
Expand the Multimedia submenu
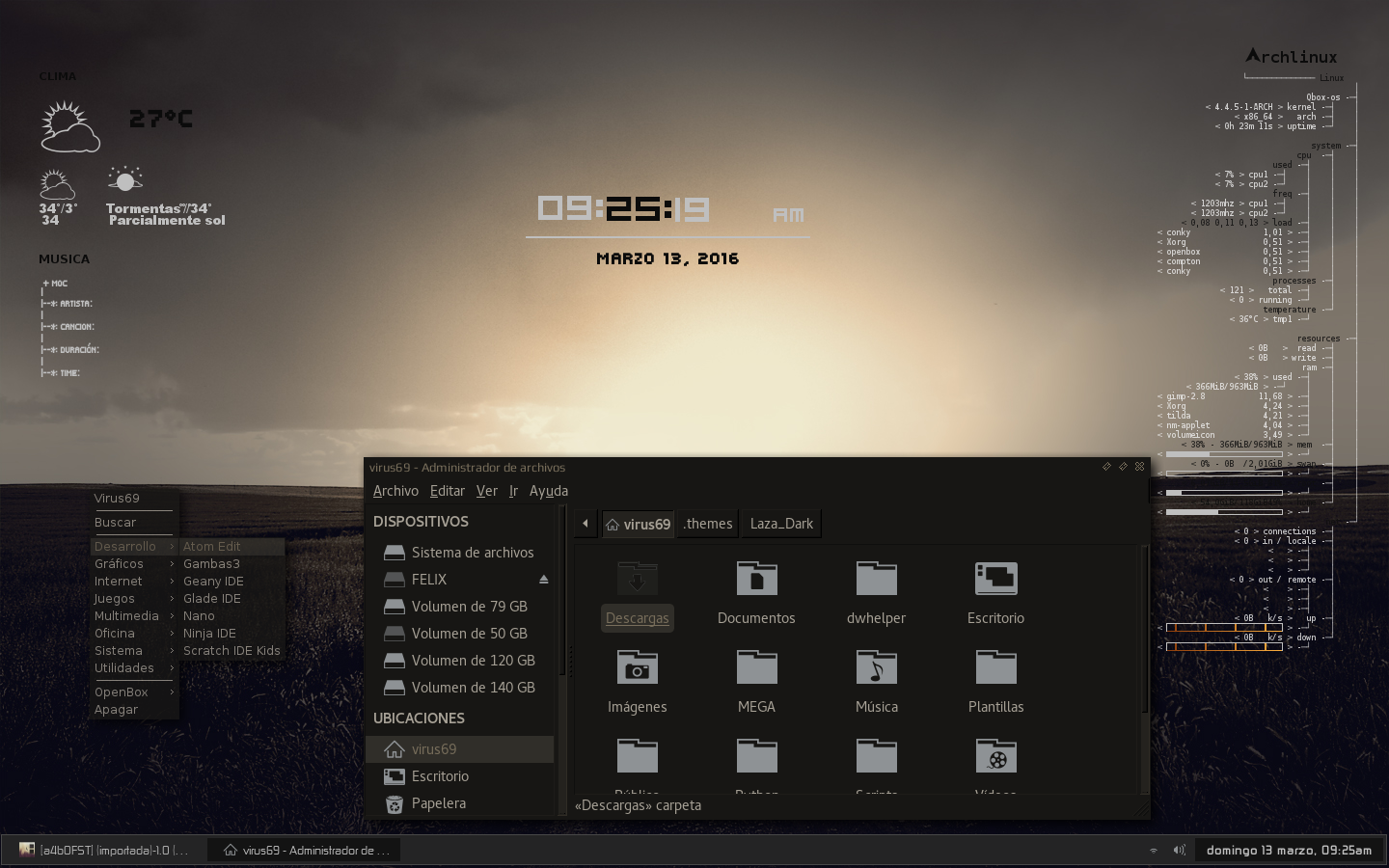135,616
